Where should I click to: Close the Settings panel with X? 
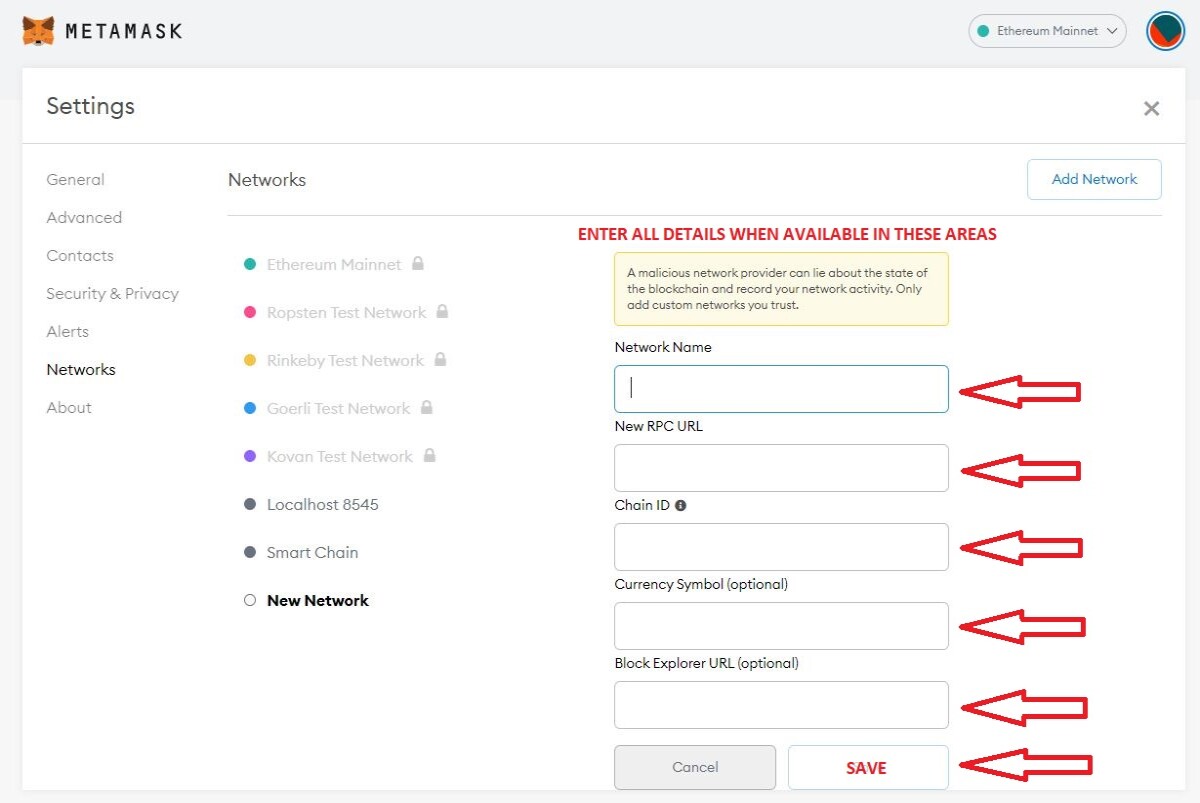tap(1151, 108)
